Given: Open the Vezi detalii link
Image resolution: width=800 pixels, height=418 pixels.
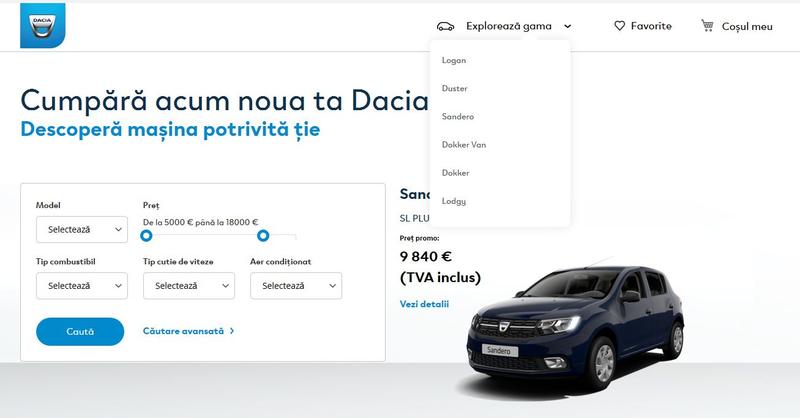Looking at the screenshot, I should (424, 304).
